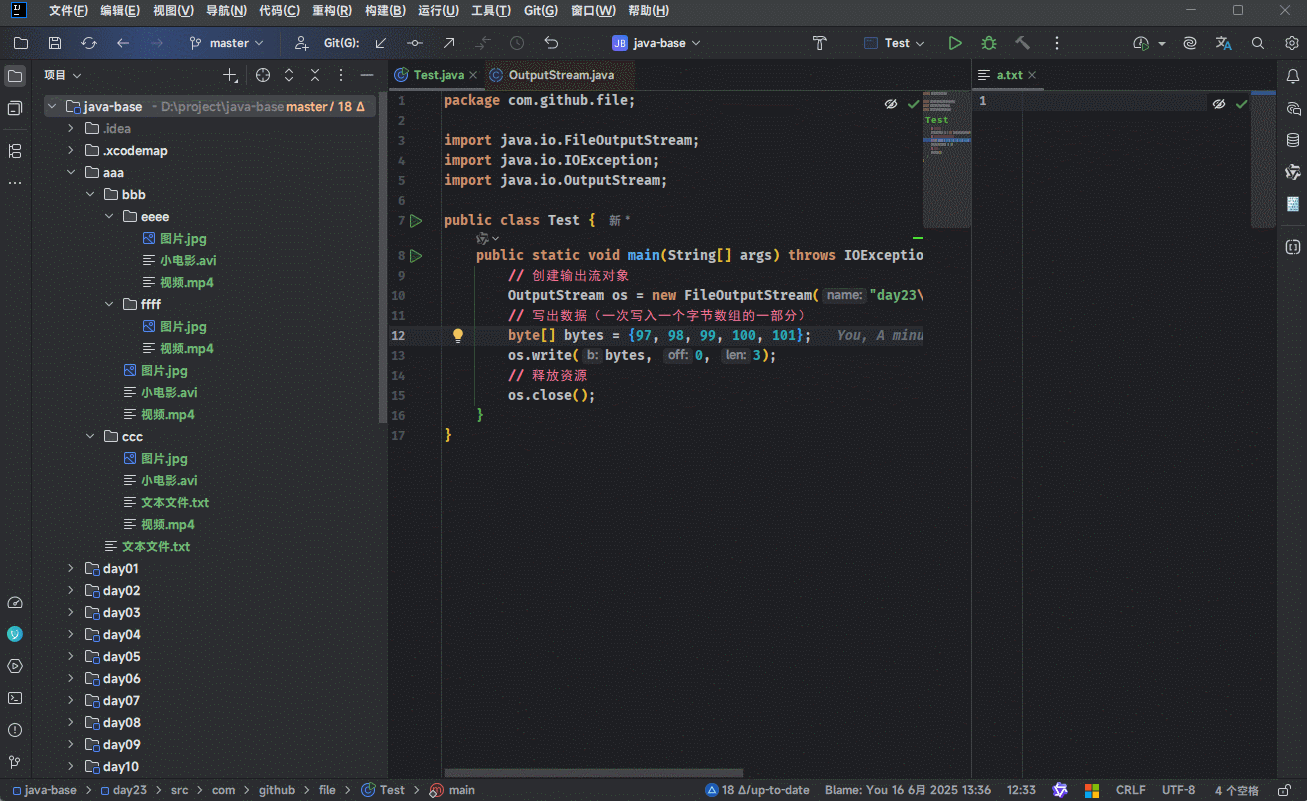Click the Debug bug icon
The image size is (1307, 801).
click(988, 43)
